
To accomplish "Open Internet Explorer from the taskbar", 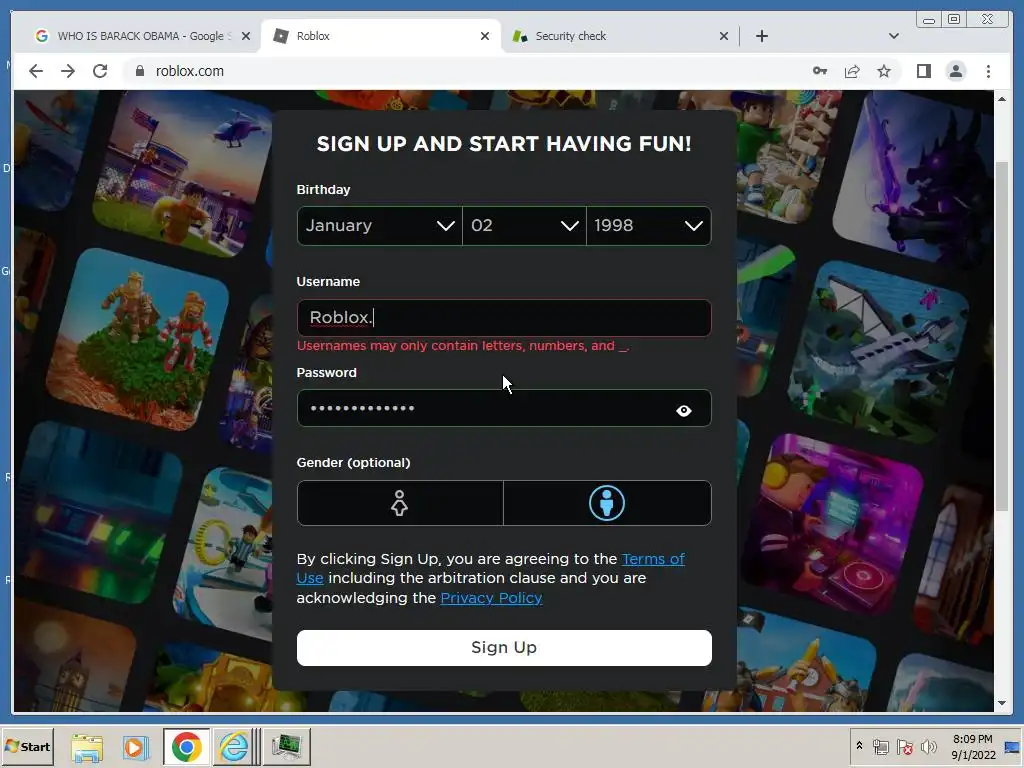I will tap(234, 746).
